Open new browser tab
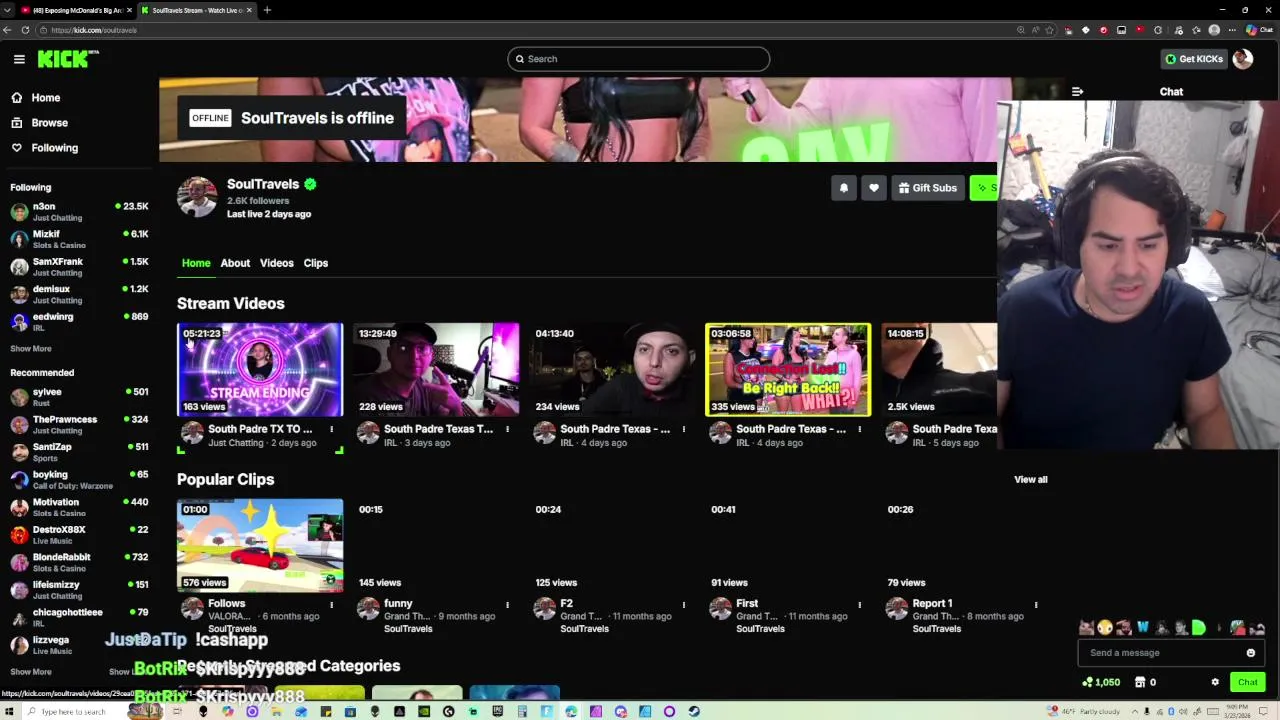1280x720 pixels. (267, 10)
